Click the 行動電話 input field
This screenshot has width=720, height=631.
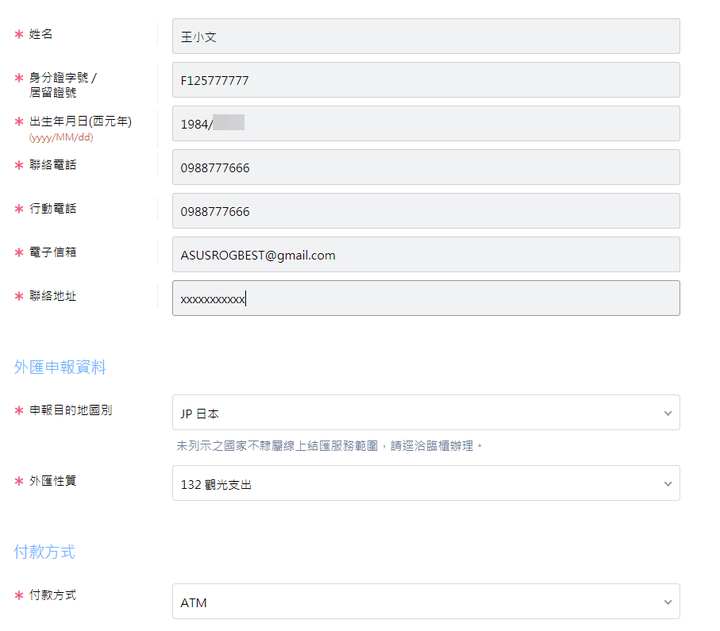tap(426, 211)
